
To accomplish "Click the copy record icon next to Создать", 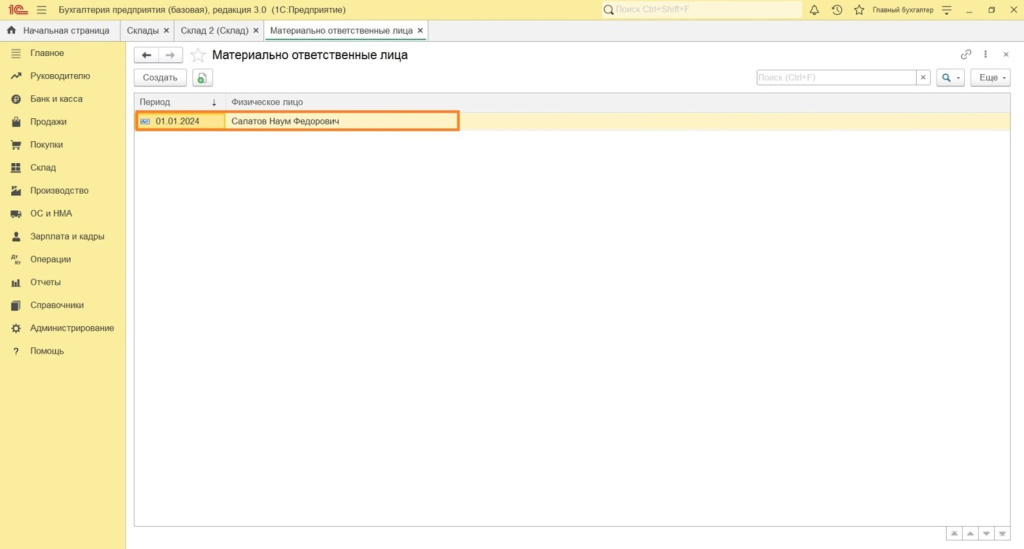I will (202, 77).
